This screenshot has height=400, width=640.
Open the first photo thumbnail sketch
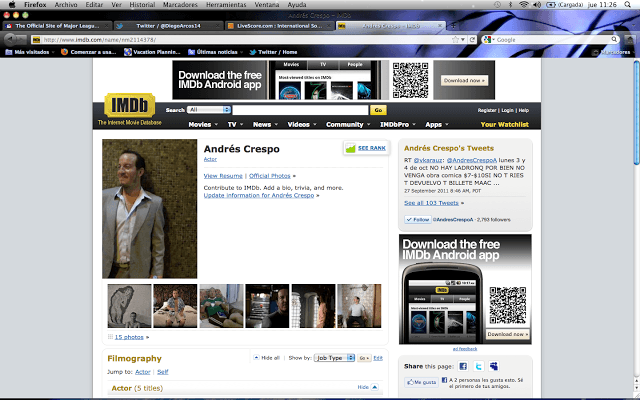pyautogui.click(x=129, y=306)
